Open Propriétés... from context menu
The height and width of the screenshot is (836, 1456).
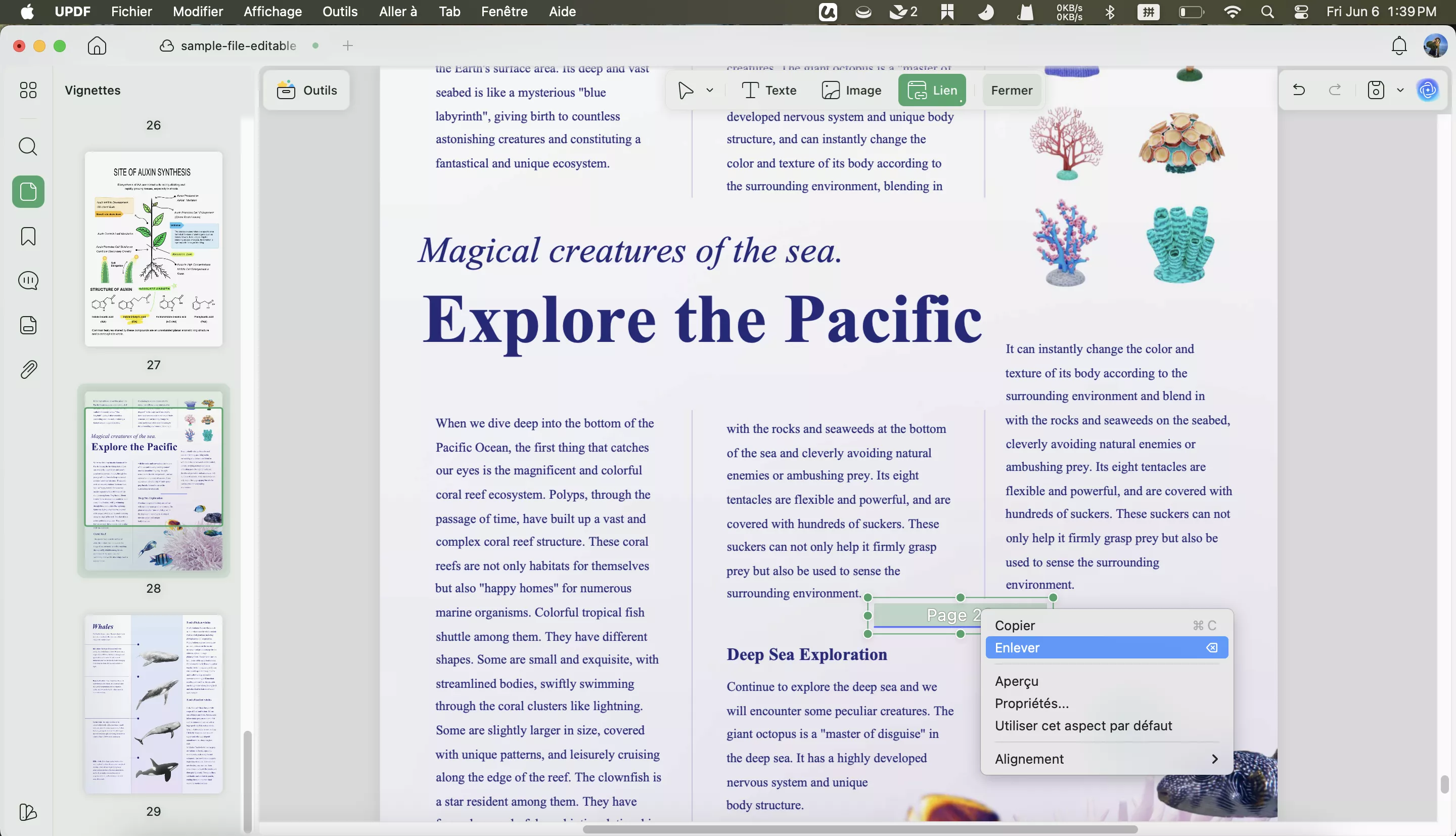[x=1106, y=703]
